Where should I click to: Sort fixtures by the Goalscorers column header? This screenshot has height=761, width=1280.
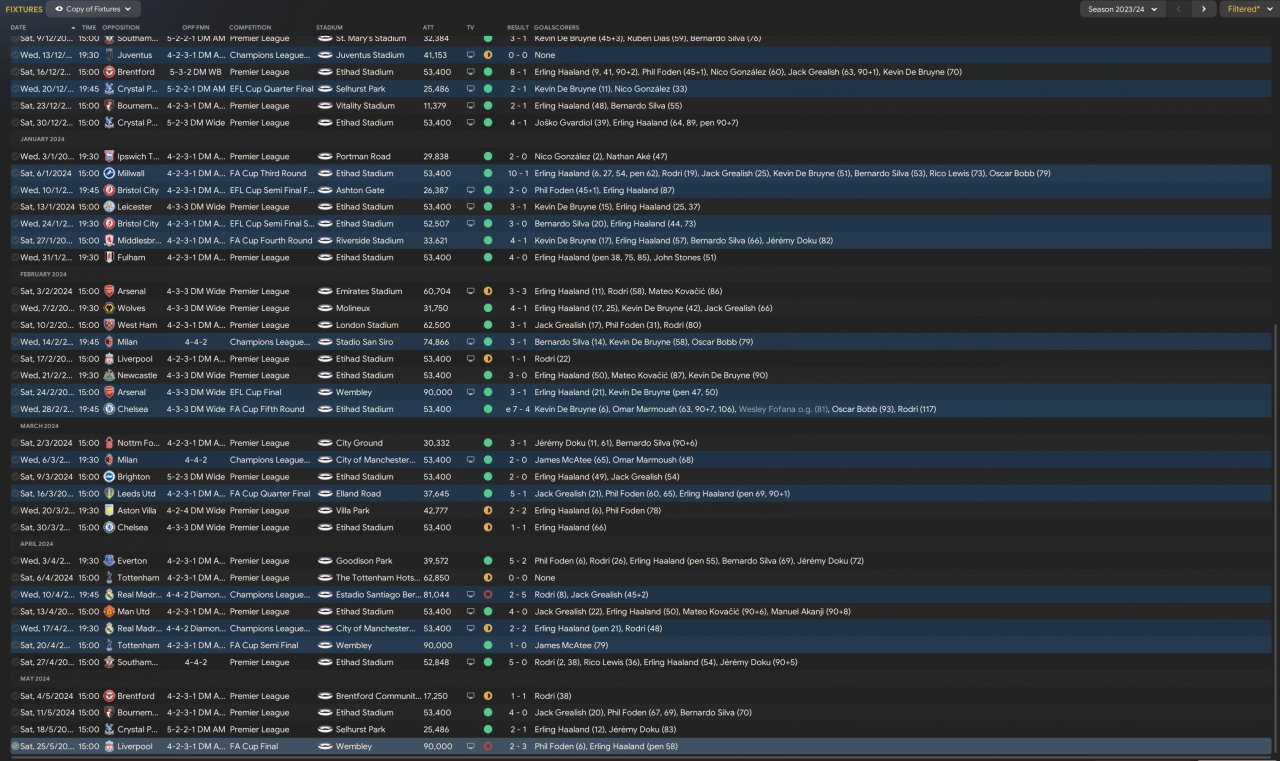(x=556, y=27)
